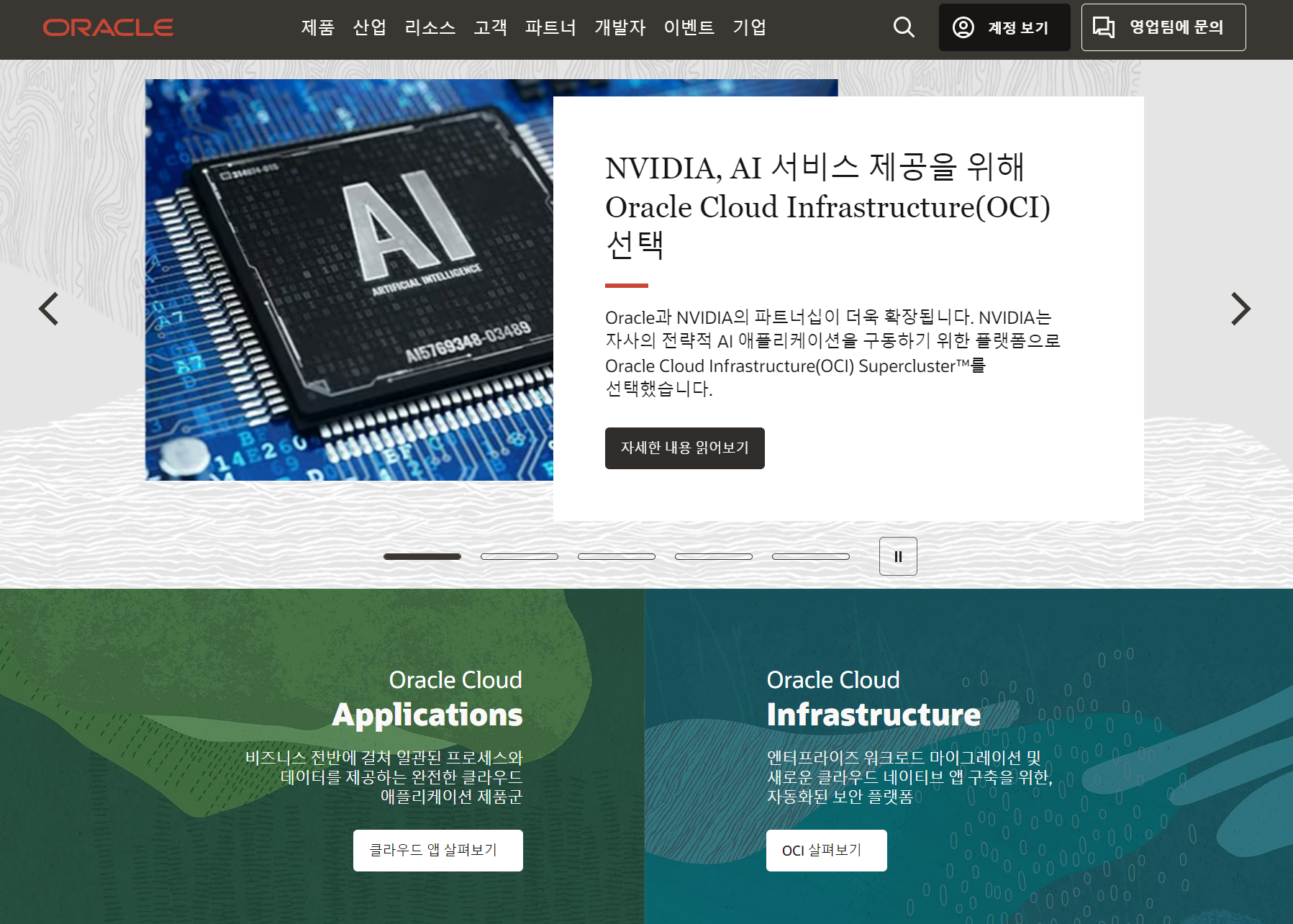Open the 개발자 menu
The width and height of the screenshot is (1293, 924).
[x=620, y=27]
